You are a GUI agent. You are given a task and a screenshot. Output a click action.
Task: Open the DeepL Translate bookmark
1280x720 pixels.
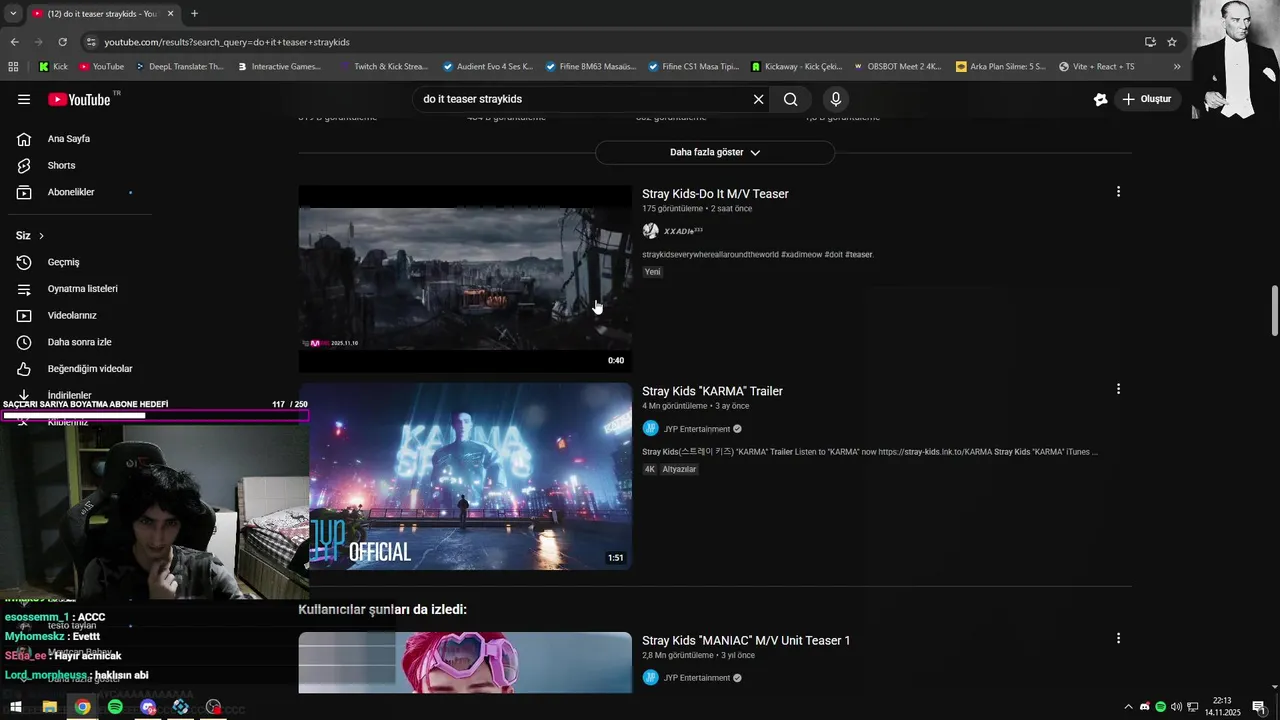pyautogui.click(x=179, y=67)
